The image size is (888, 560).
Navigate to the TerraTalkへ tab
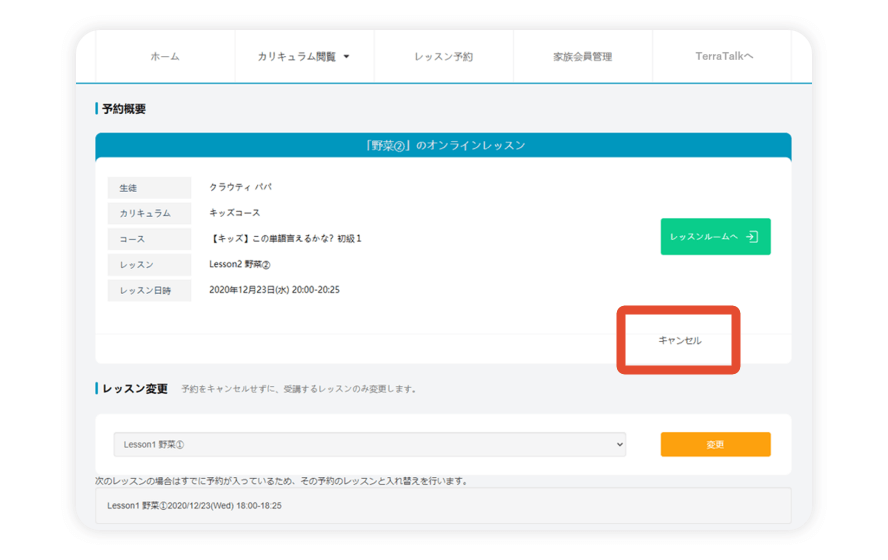click(x=724, y=57)
